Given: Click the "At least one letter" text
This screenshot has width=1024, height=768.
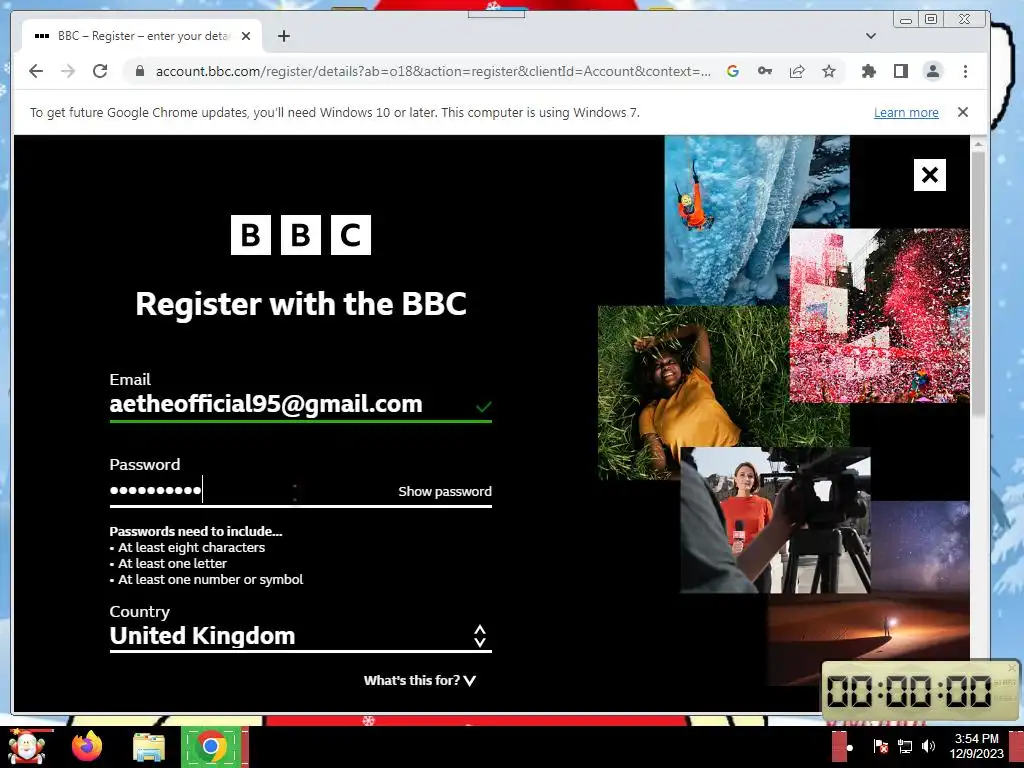Looking at the screenshot, I should click(172, 563).
